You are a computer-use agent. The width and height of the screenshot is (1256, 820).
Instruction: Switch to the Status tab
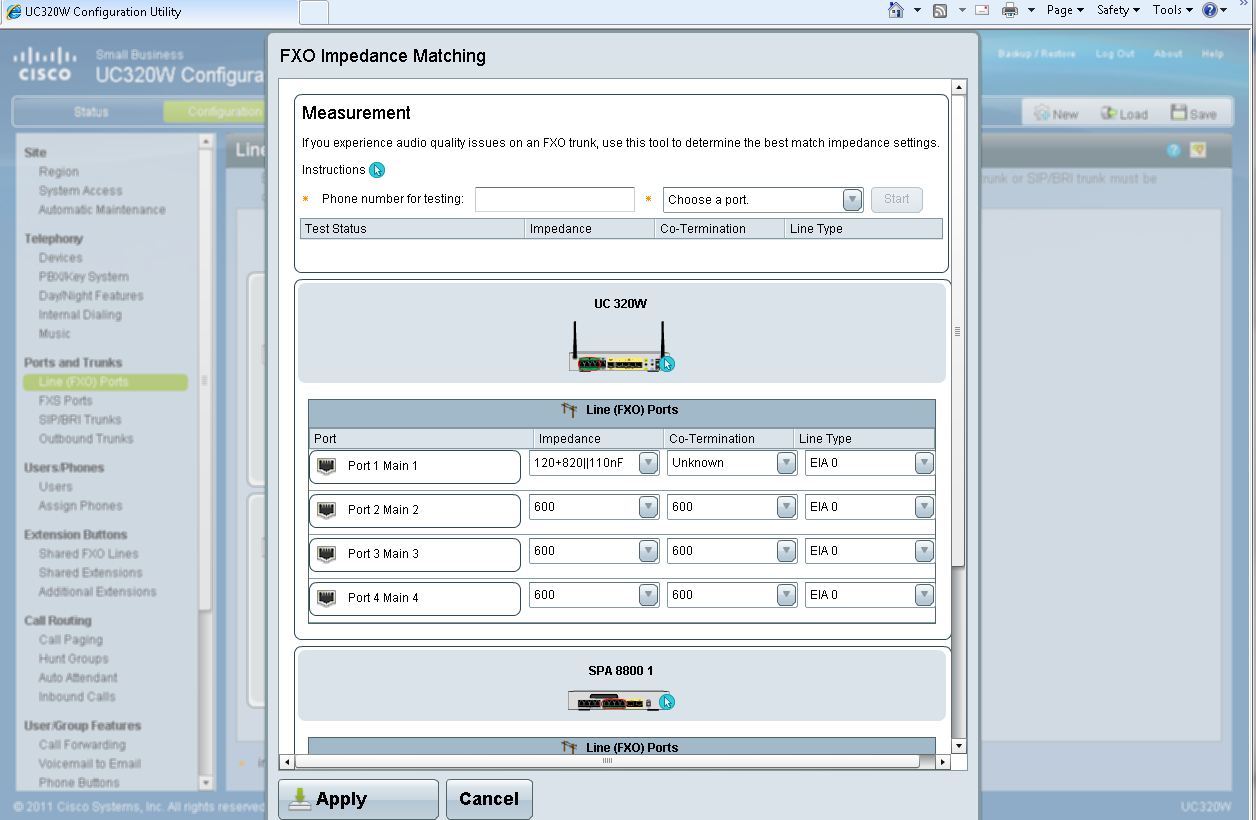(90, 112)
